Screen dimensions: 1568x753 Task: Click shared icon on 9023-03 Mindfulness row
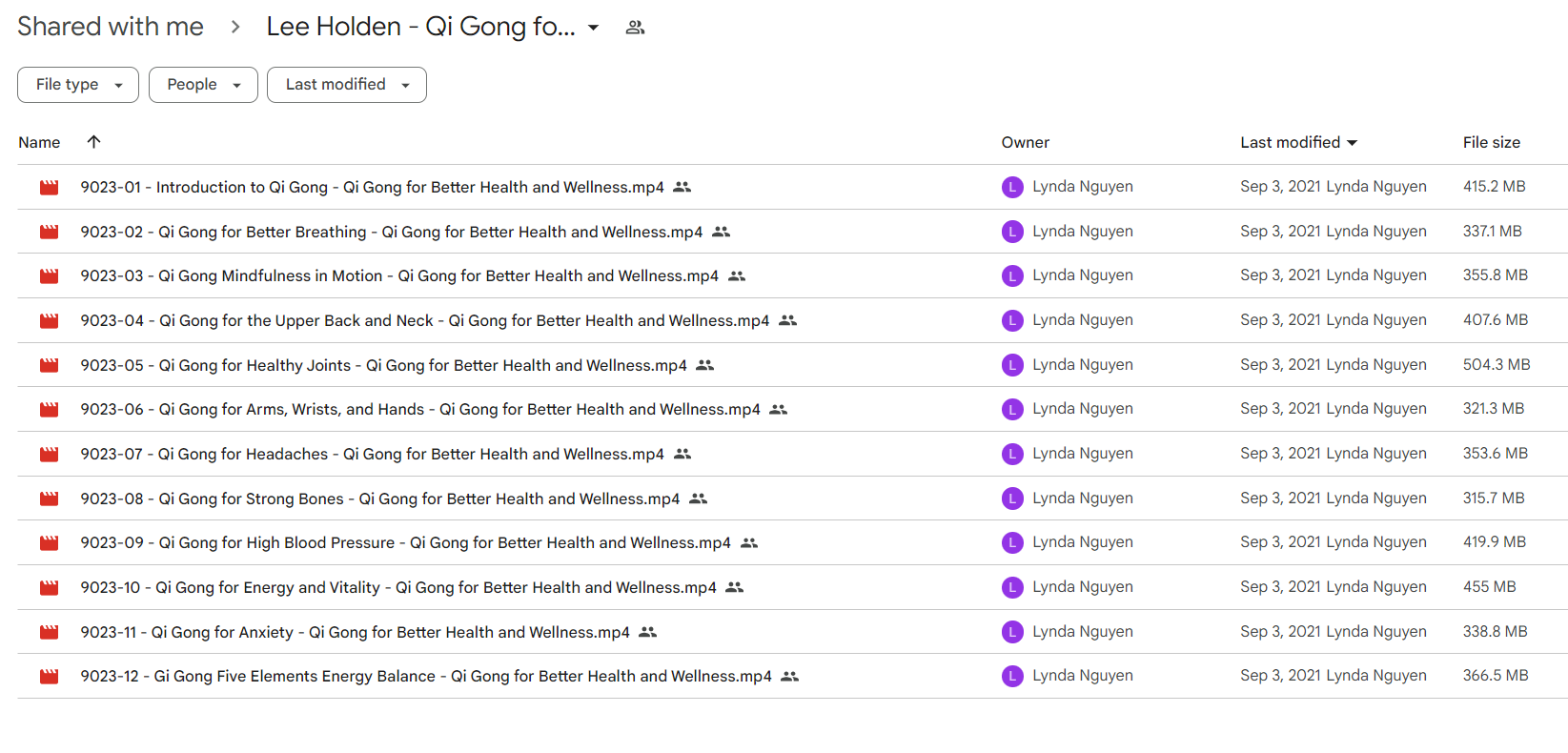(737, 276)
